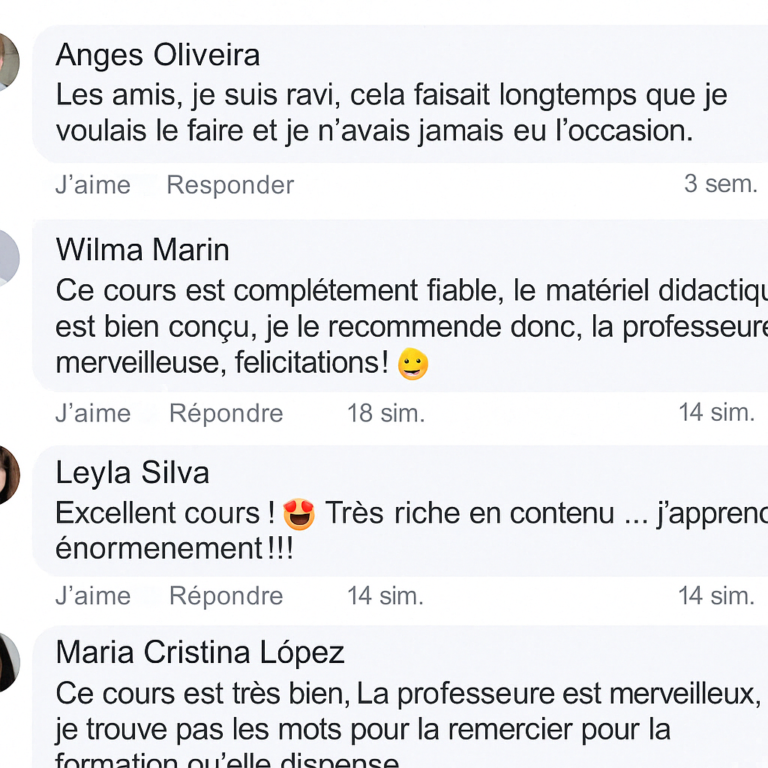Click Anges Oliveira's profile picture

(8, 60)
